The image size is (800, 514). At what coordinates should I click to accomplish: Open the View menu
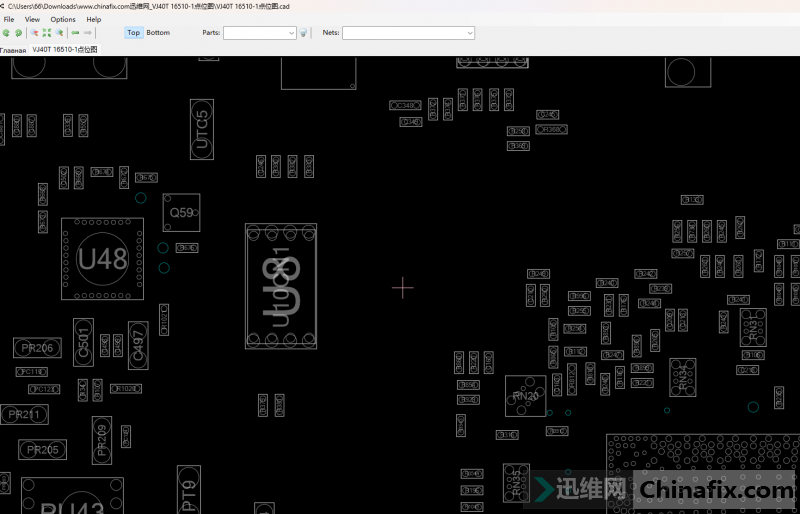32,19
